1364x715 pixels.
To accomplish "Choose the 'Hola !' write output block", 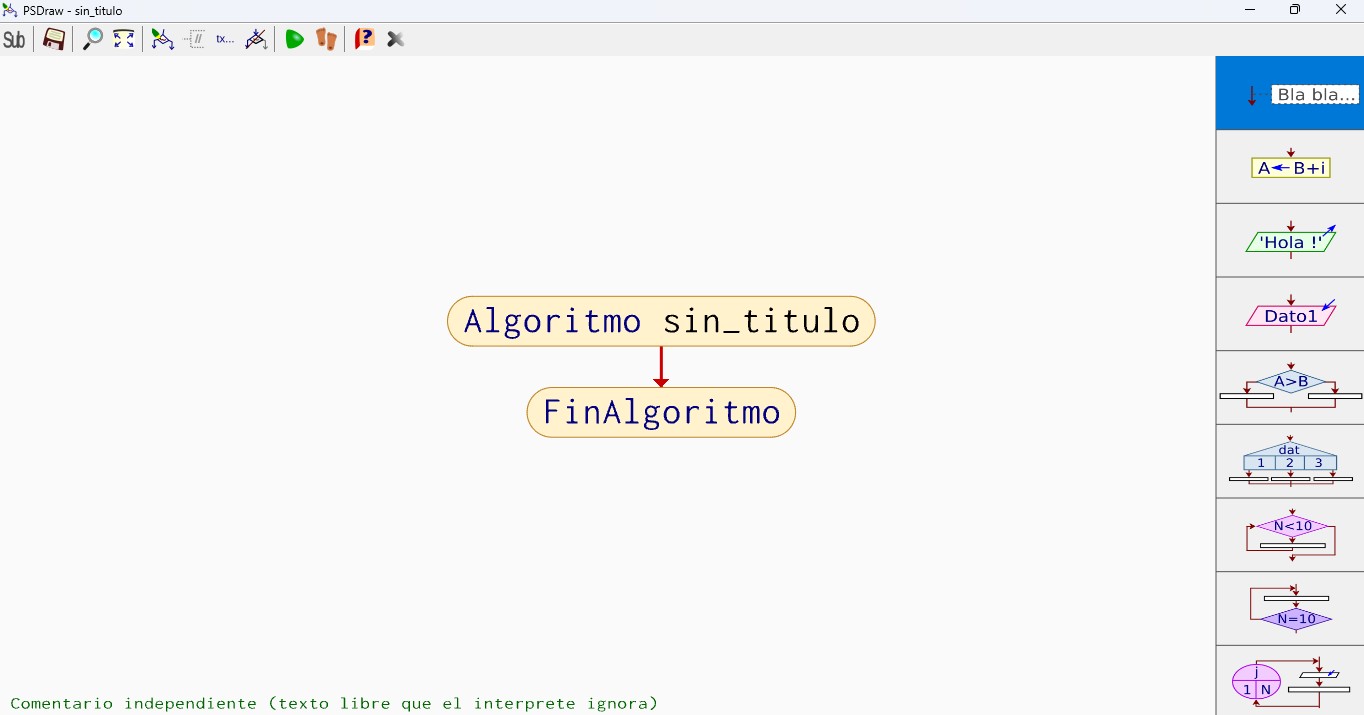I will pyautogui.click(x=1290, y=241).
